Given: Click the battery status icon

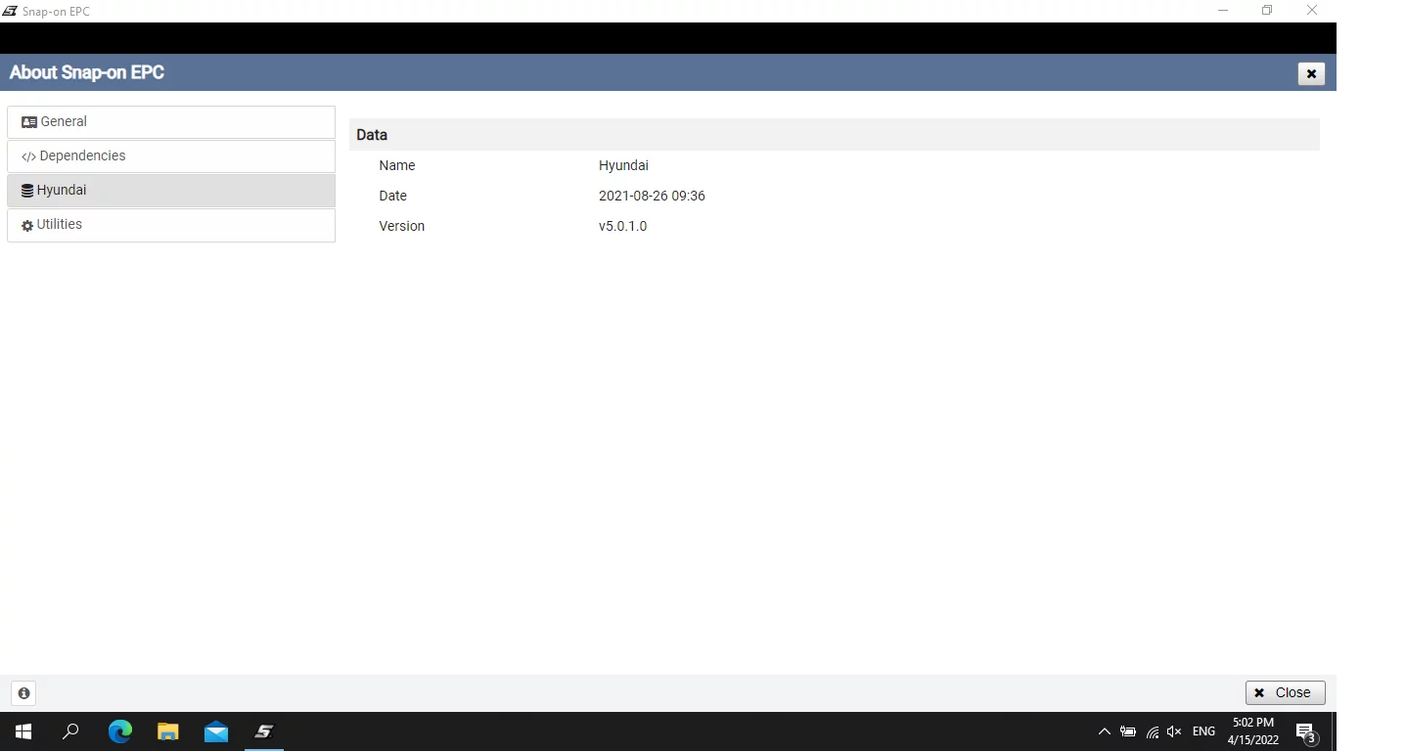Looking at the screenshot, I should click(1128, 732).
